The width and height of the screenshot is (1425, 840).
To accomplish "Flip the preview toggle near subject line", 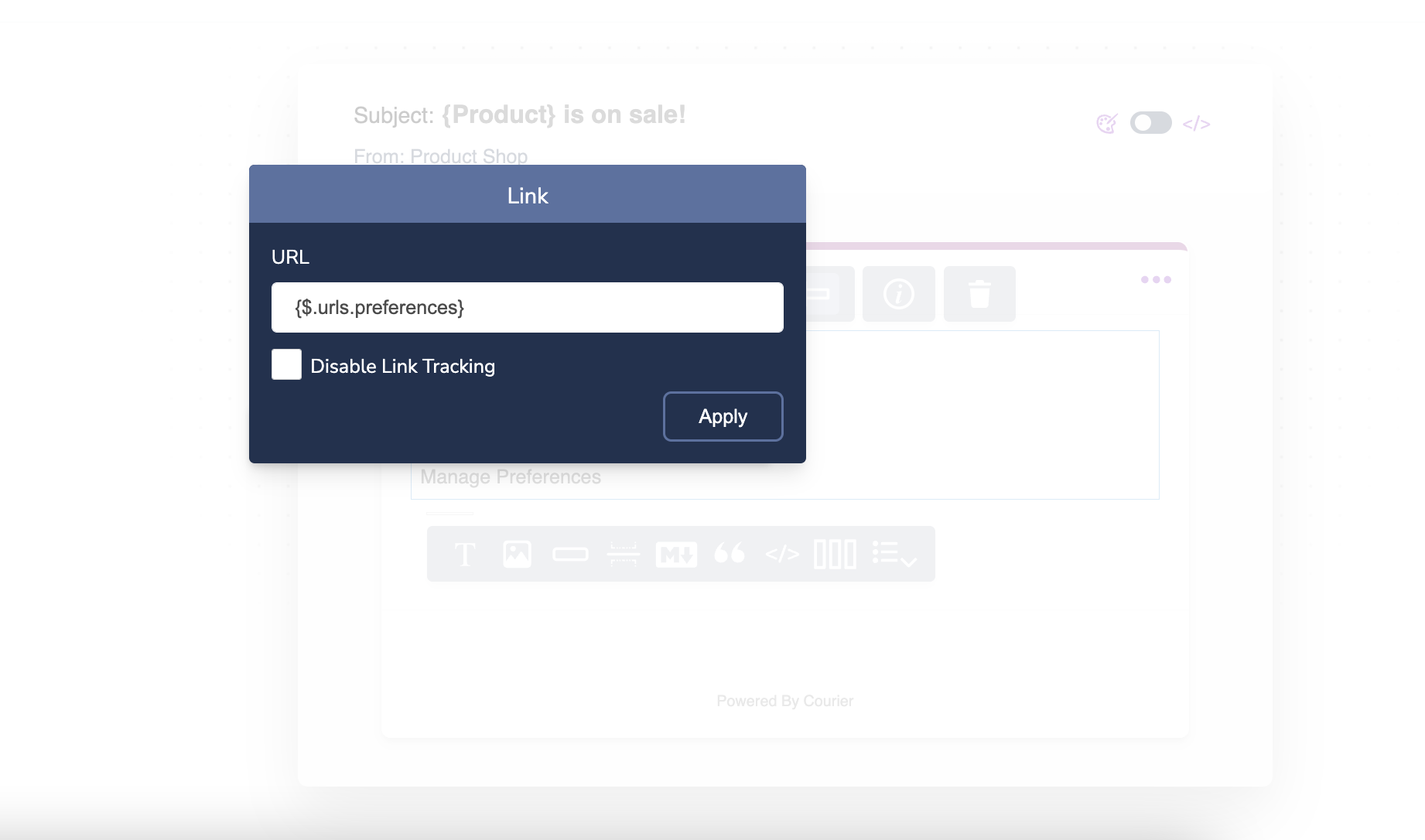I will [1151, 122].
